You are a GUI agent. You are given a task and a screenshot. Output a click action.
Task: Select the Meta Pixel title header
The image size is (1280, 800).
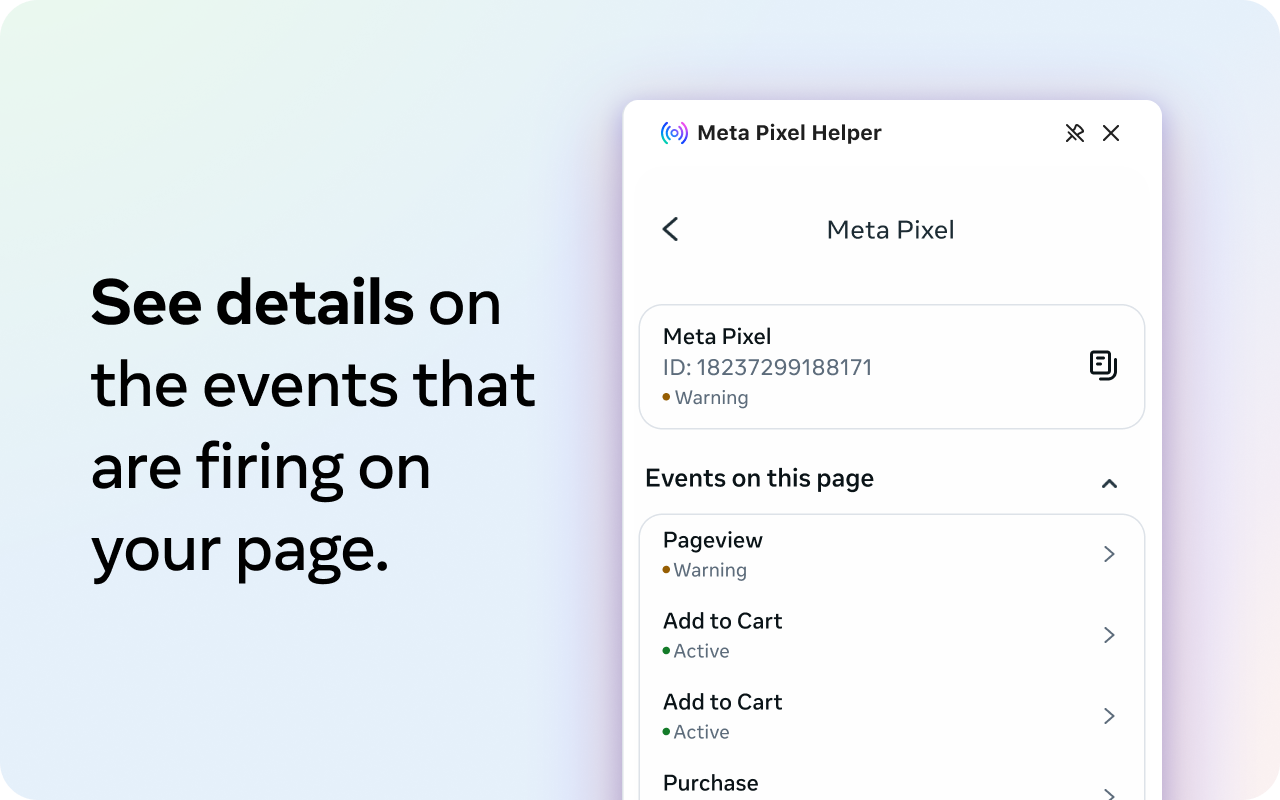tap(890, 229)
